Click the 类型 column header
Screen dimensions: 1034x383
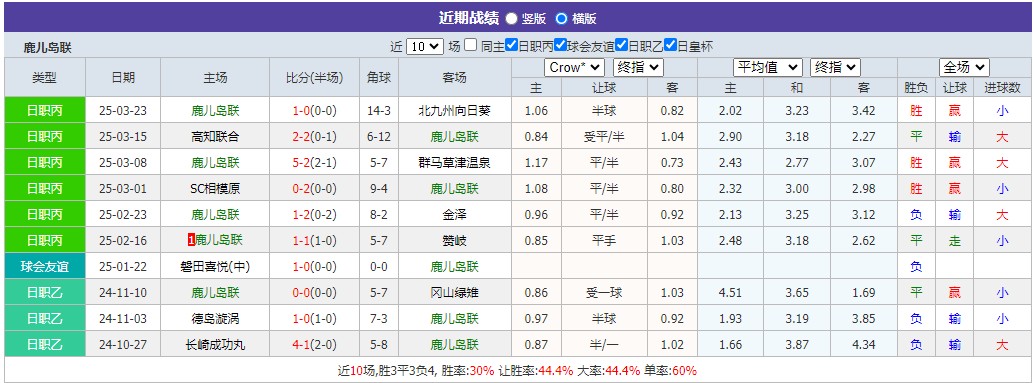[x=45, y=77]
